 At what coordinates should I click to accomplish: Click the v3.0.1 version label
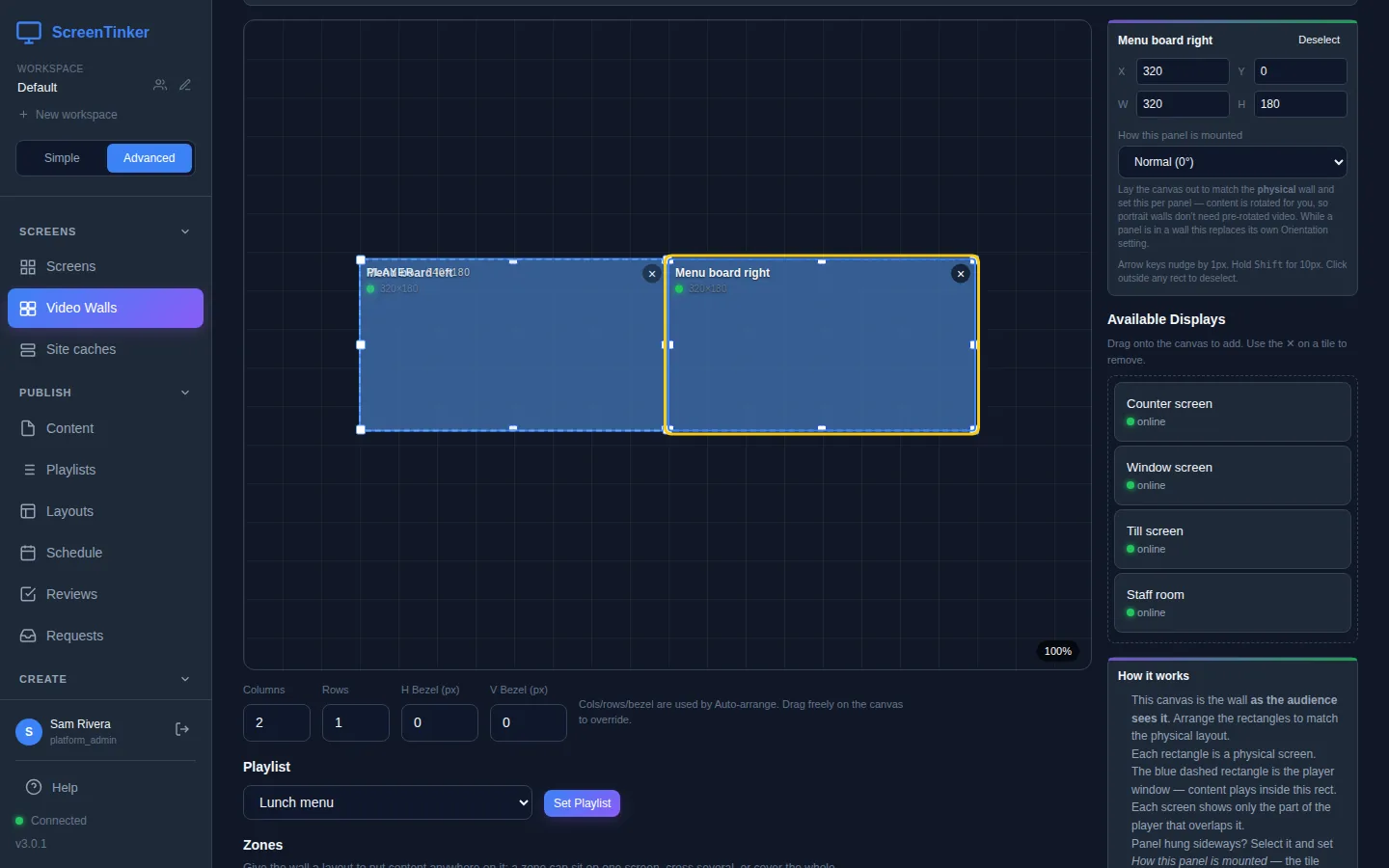(31, 844)
